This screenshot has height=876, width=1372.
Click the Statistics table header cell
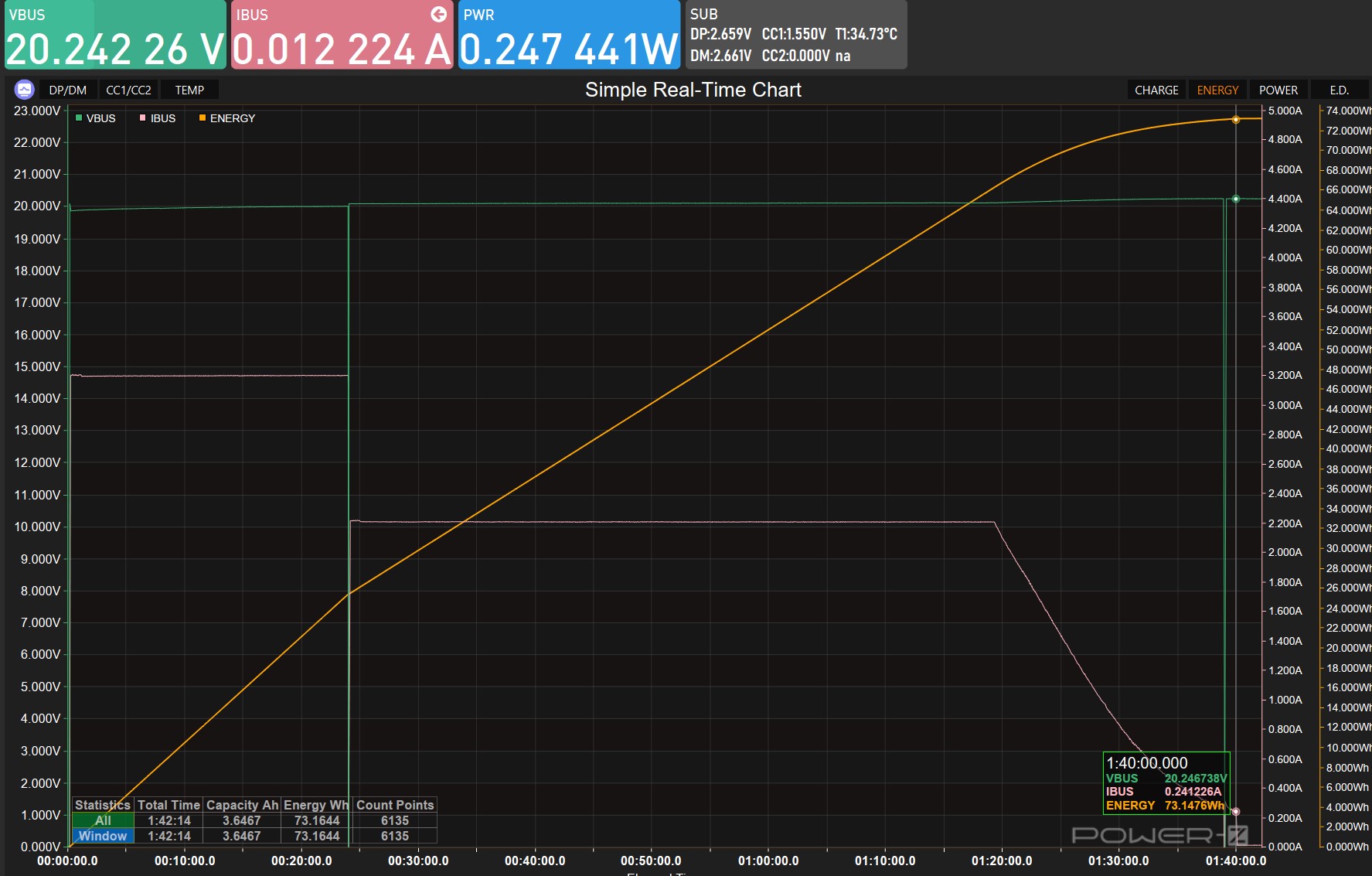(x=103, y=805)
